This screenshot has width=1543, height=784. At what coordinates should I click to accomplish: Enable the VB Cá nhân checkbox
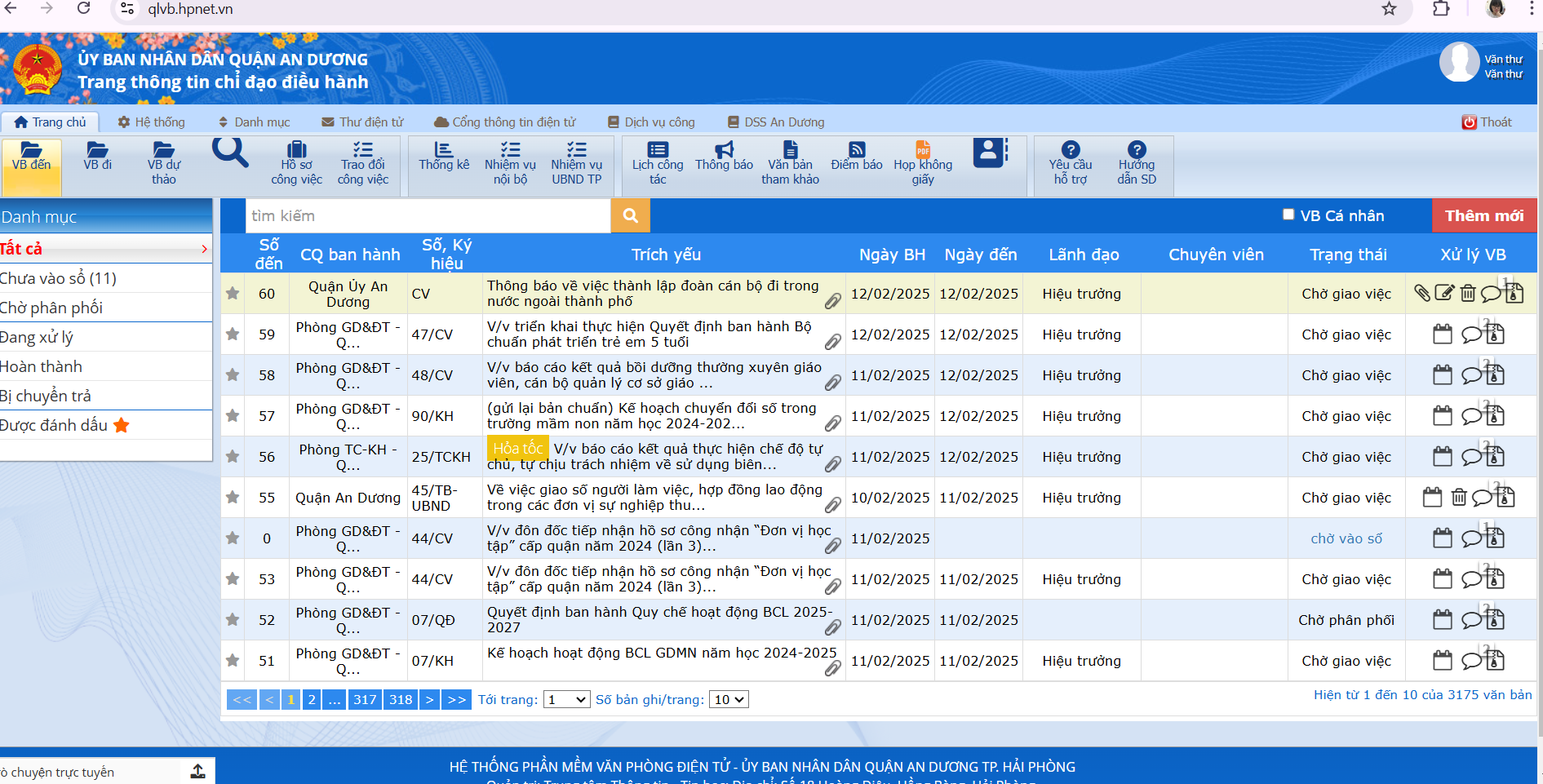(1288, 215)
